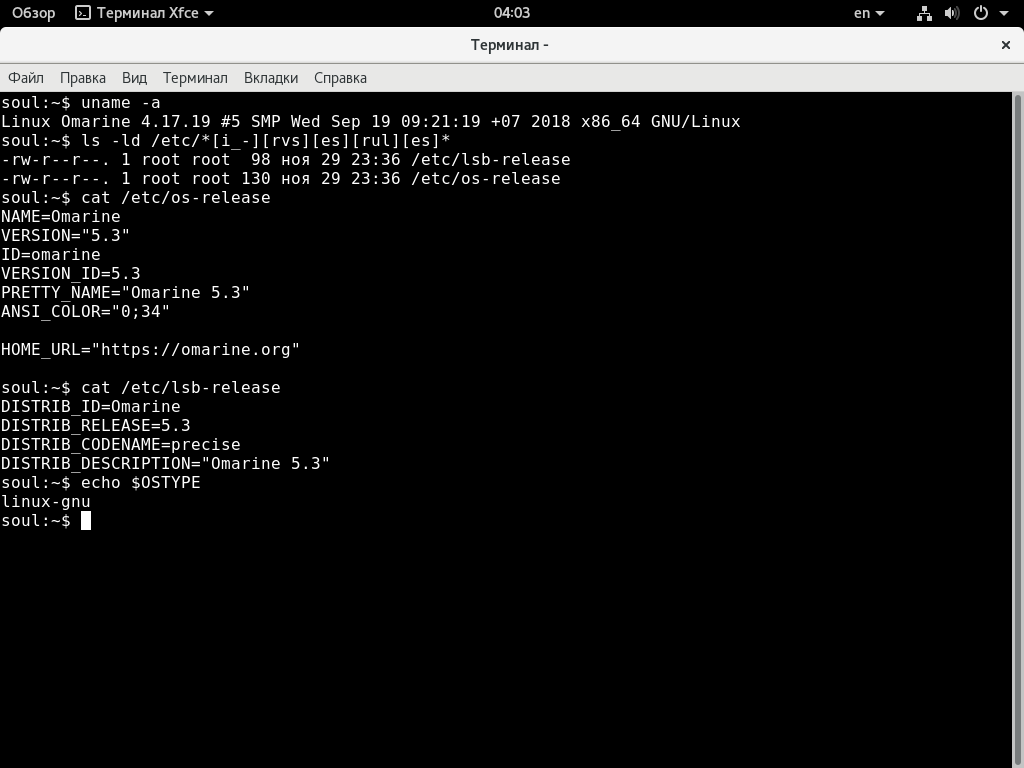Click the HOME_URL omarine.org line

(150, 349)
